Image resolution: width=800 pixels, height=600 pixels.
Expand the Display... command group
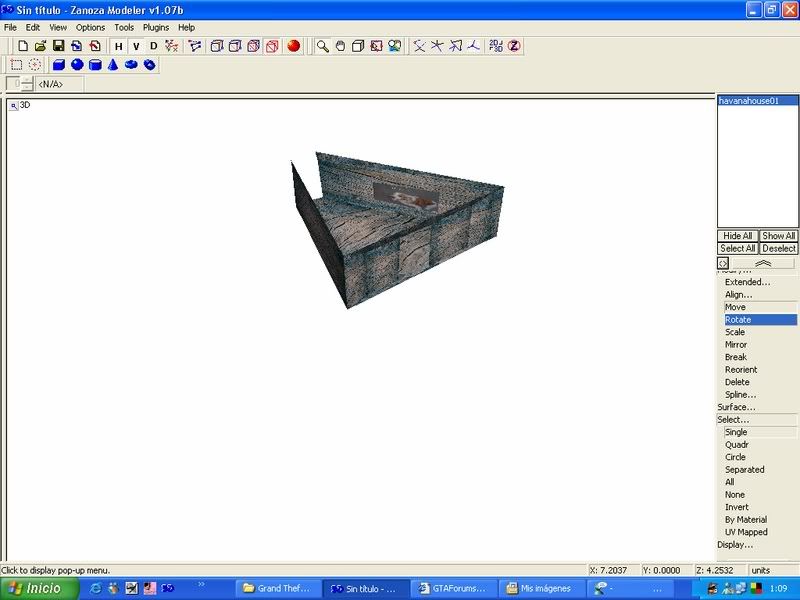coord(734,545)
